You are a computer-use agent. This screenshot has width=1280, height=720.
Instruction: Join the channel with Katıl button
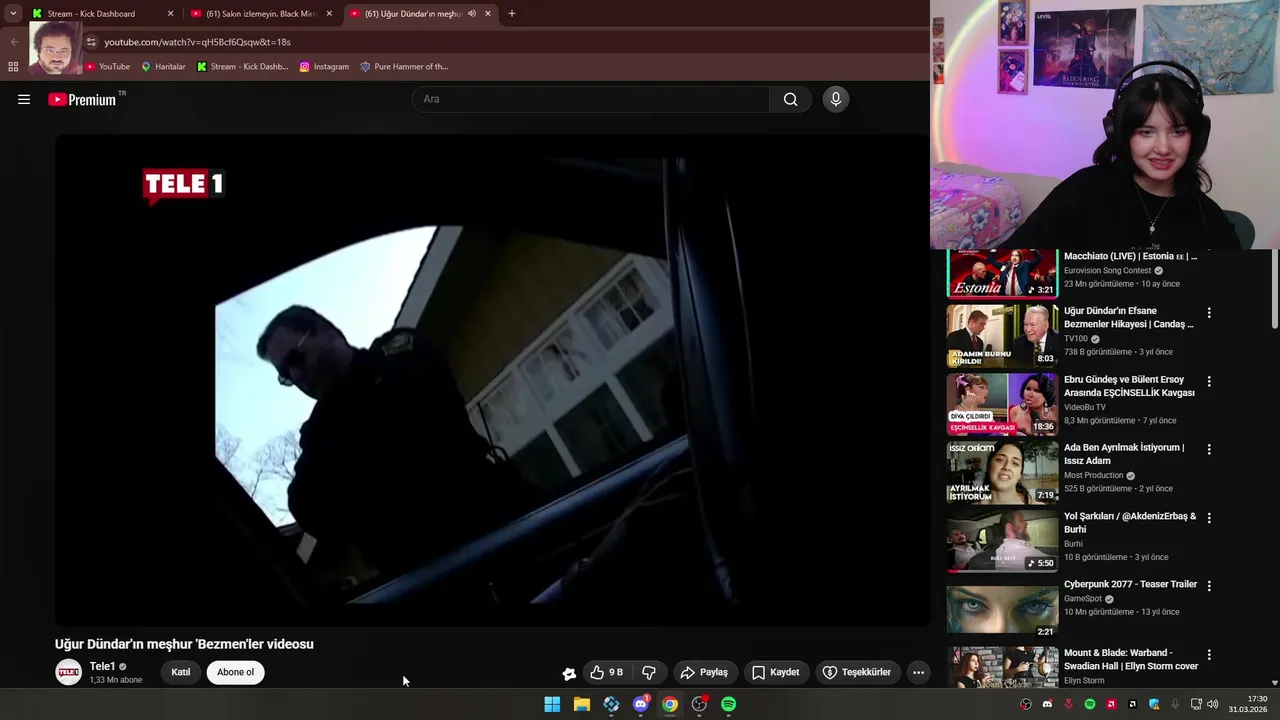[x=181, y=672]
